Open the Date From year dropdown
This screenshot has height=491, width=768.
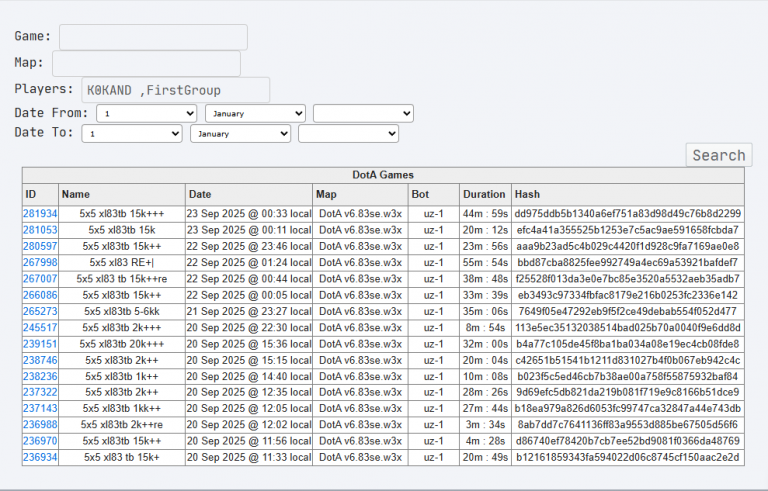coord(363,113)
